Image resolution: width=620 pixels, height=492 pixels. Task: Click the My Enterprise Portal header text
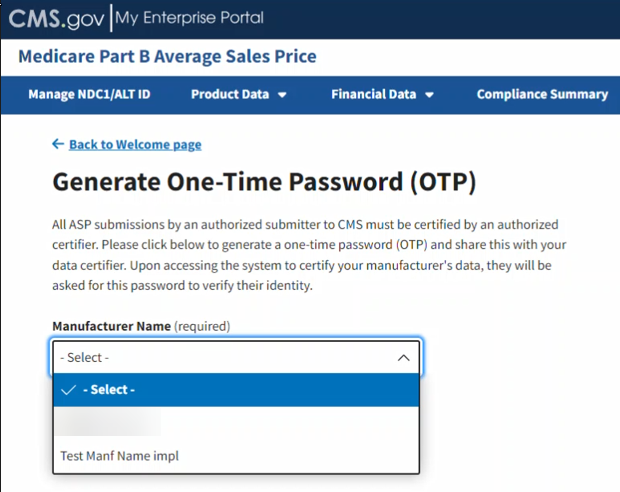click(x=190, y=18)
